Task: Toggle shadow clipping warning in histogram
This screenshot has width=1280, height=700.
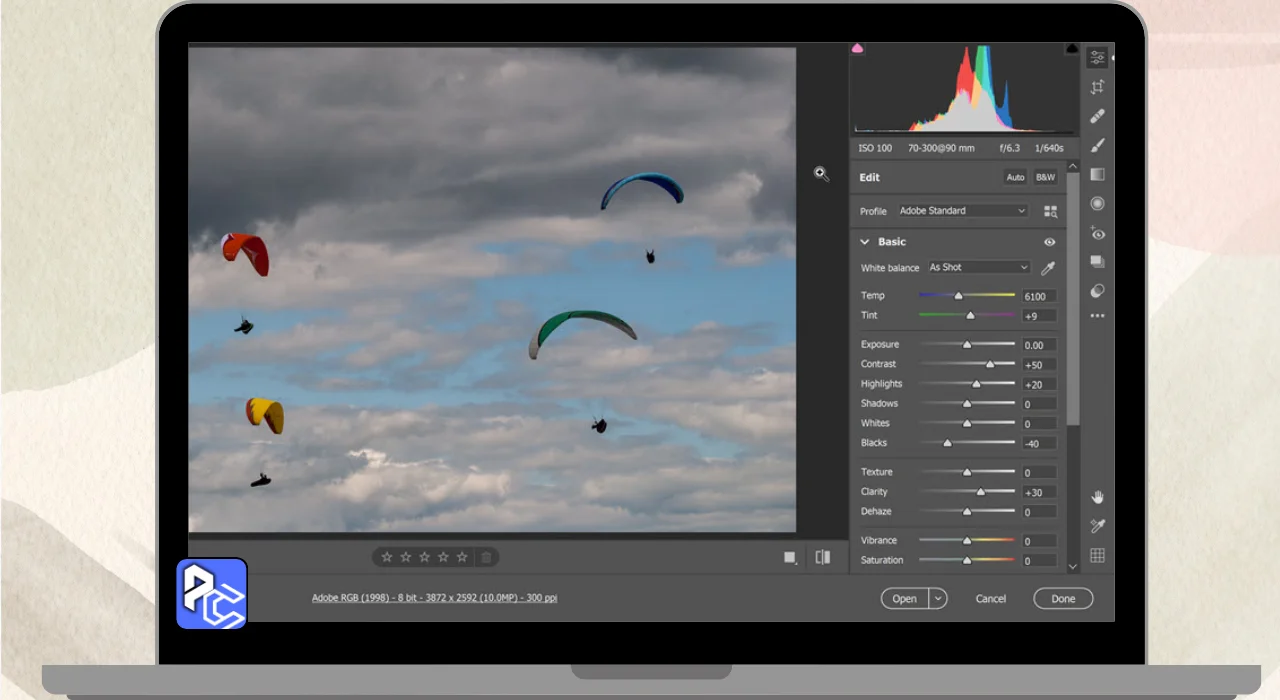Action: tap(857, 48)
